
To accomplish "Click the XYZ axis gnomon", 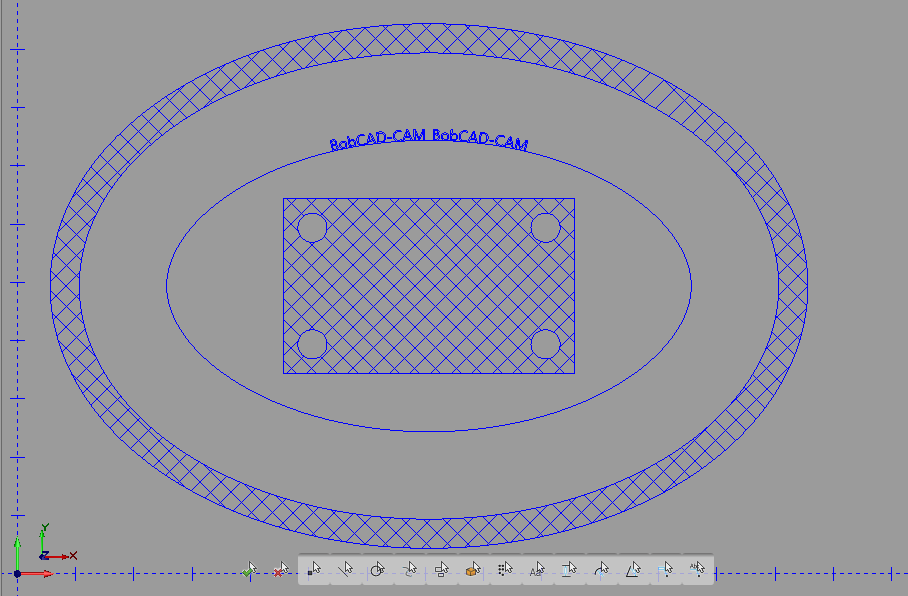I will coord(57,543).
